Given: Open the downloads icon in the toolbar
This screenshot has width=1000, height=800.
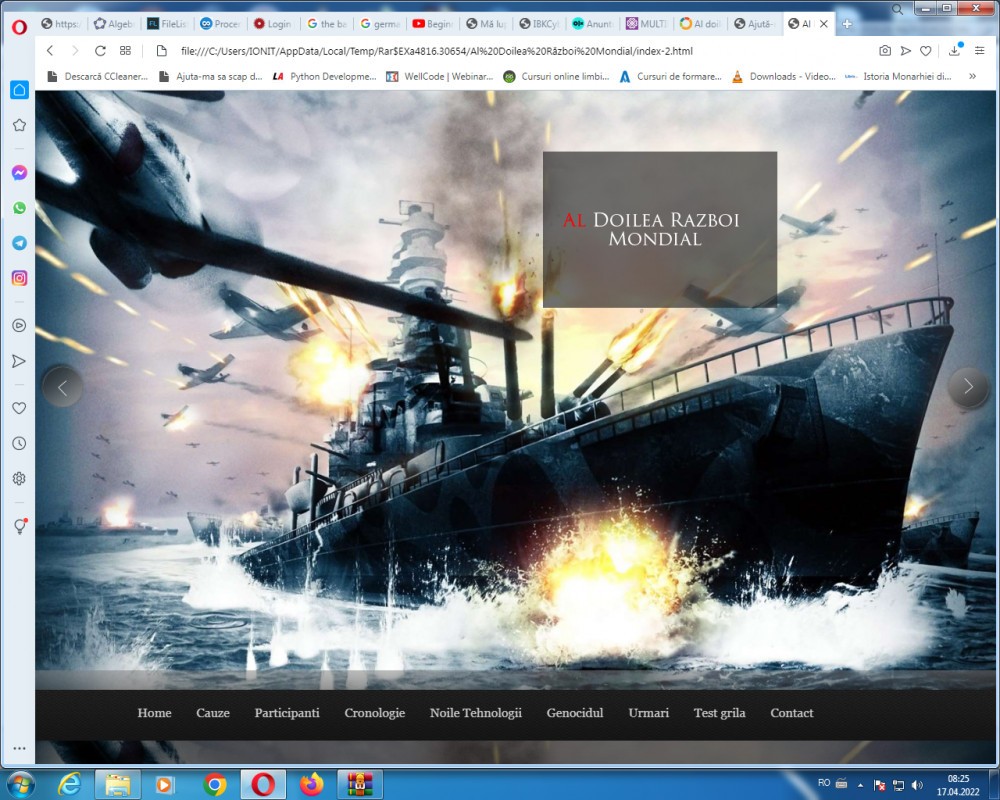Looking at the screenshot, I should [955, 50].
